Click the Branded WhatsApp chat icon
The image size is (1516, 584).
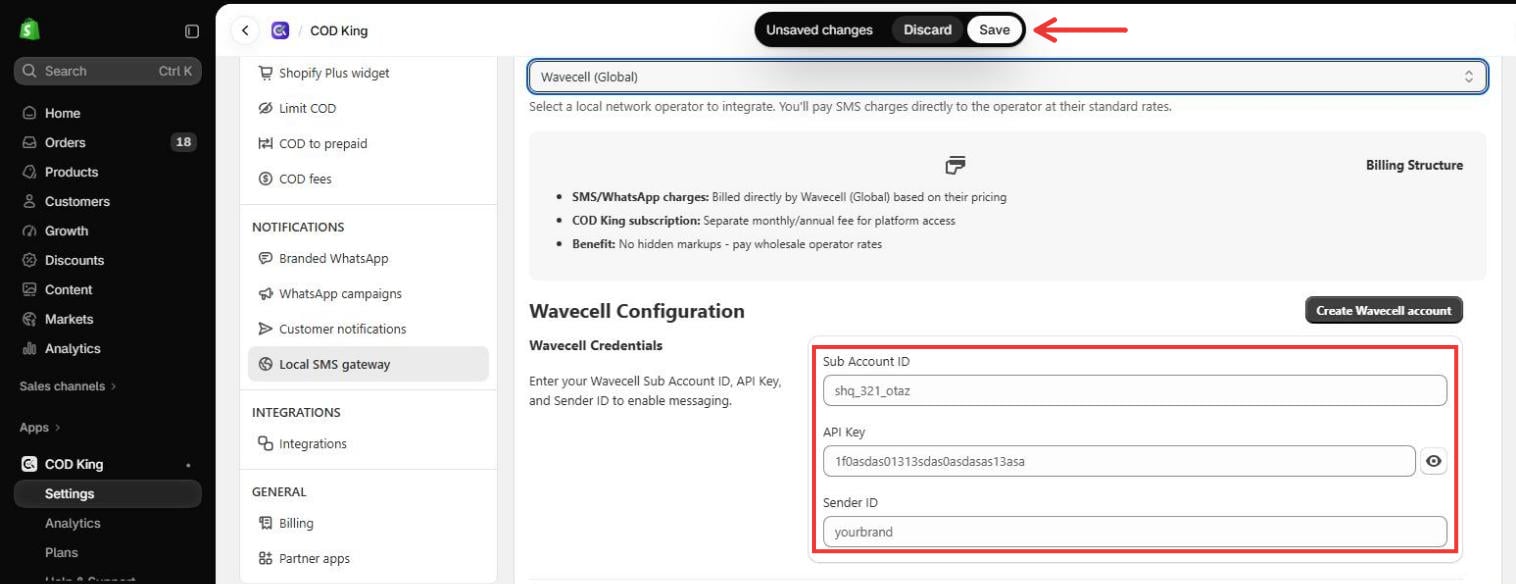265,258
